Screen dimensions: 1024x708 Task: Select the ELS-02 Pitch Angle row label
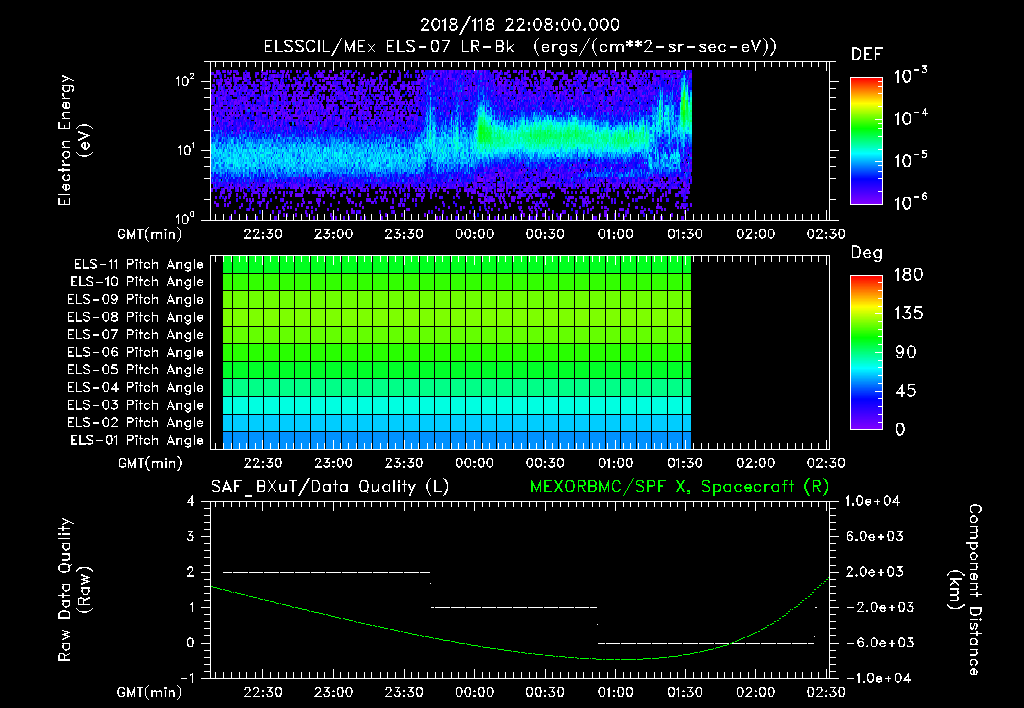click(x=136, y=423)
